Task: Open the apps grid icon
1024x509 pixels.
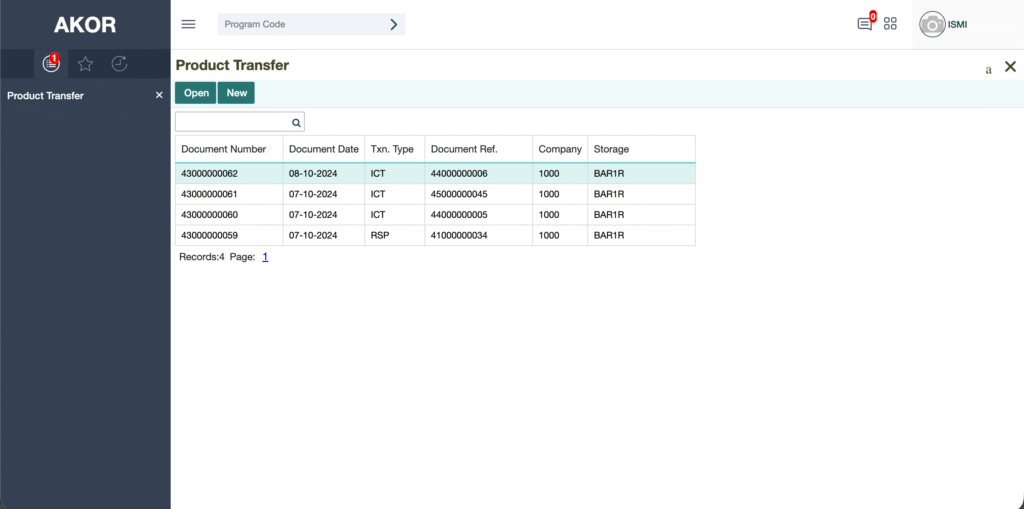Action: 890,24
